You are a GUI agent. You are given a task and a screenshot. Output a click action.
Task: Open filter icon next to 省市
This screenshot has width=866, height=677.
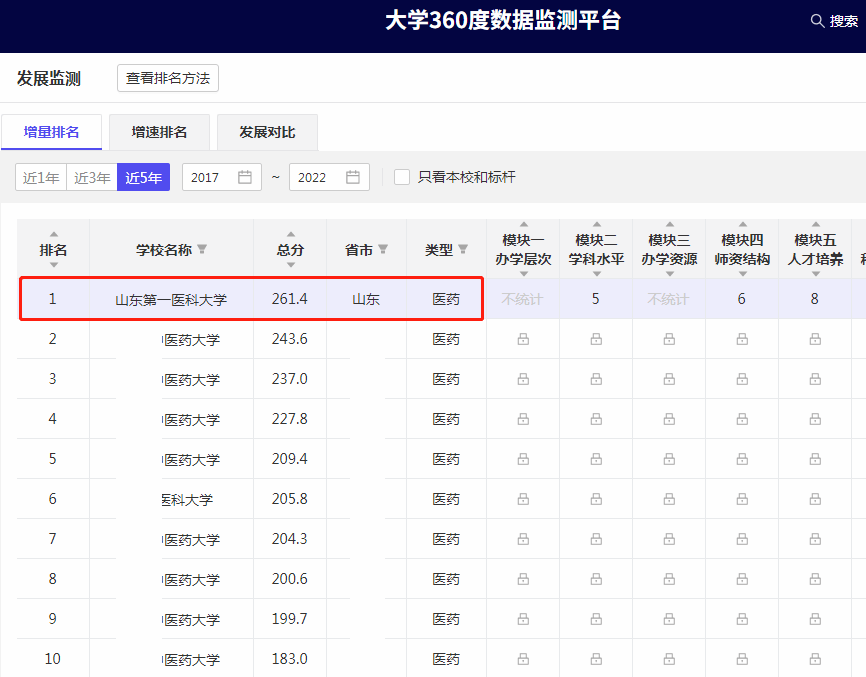coord(383,250)
